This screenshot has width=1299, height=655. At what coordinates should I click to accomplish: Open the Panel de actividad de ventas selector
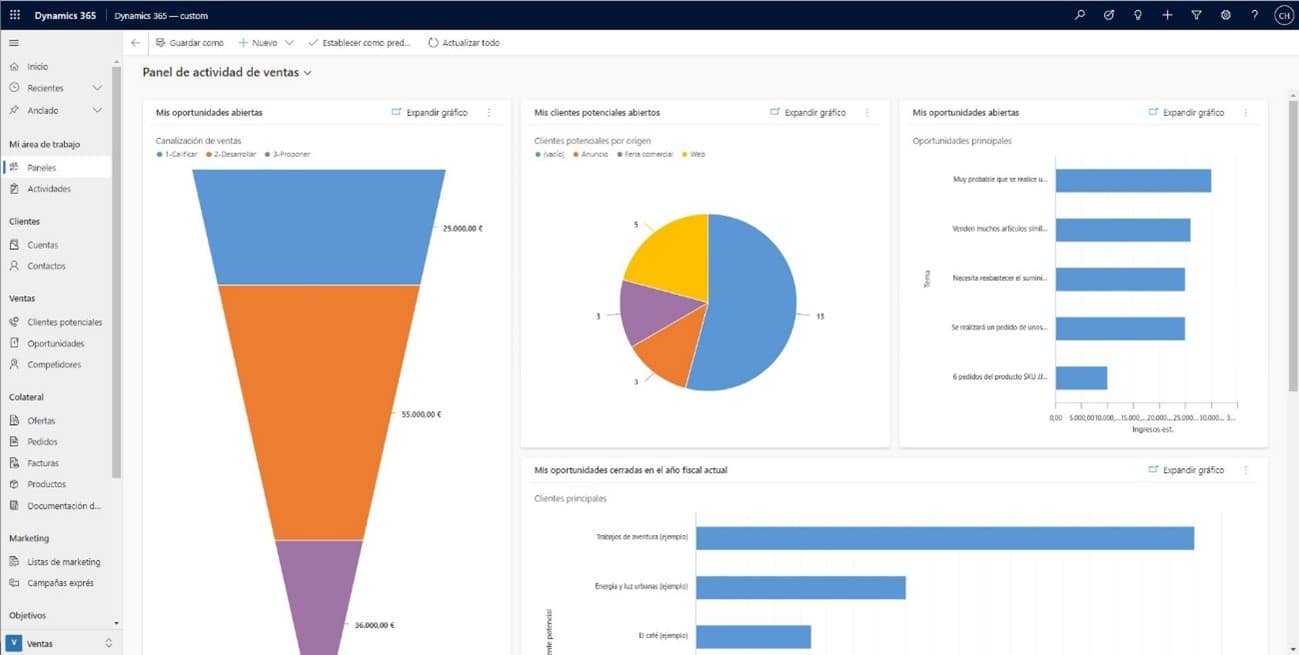[227, 72]
